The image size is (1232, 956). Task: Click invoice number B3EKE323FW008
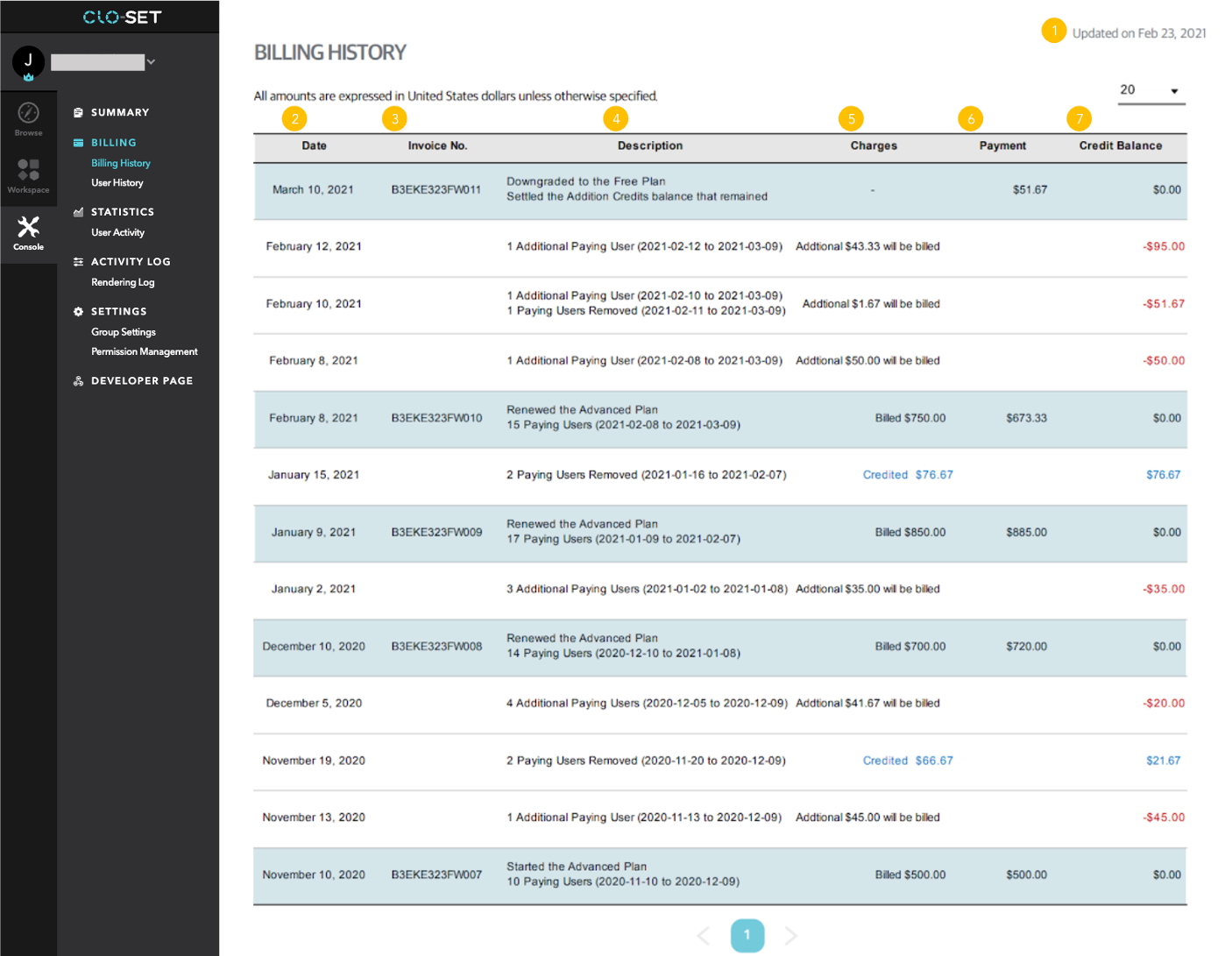coord(436,647)
